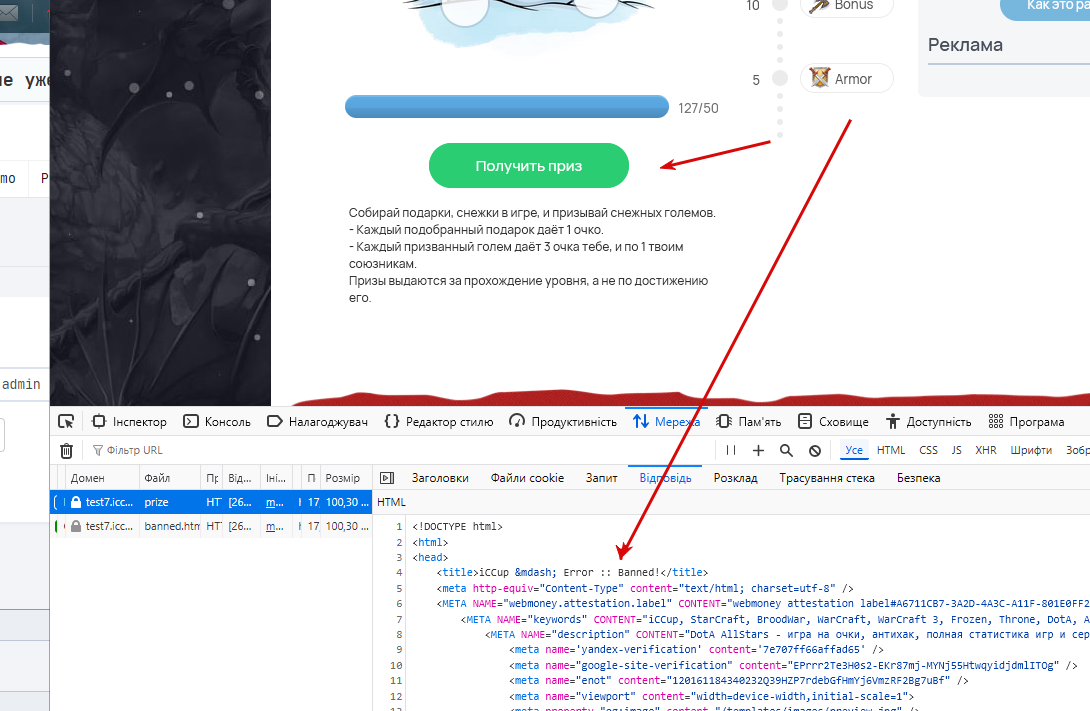Open the Розклад timings tab
Screen dimensions: 1090x711
[735, 478]
